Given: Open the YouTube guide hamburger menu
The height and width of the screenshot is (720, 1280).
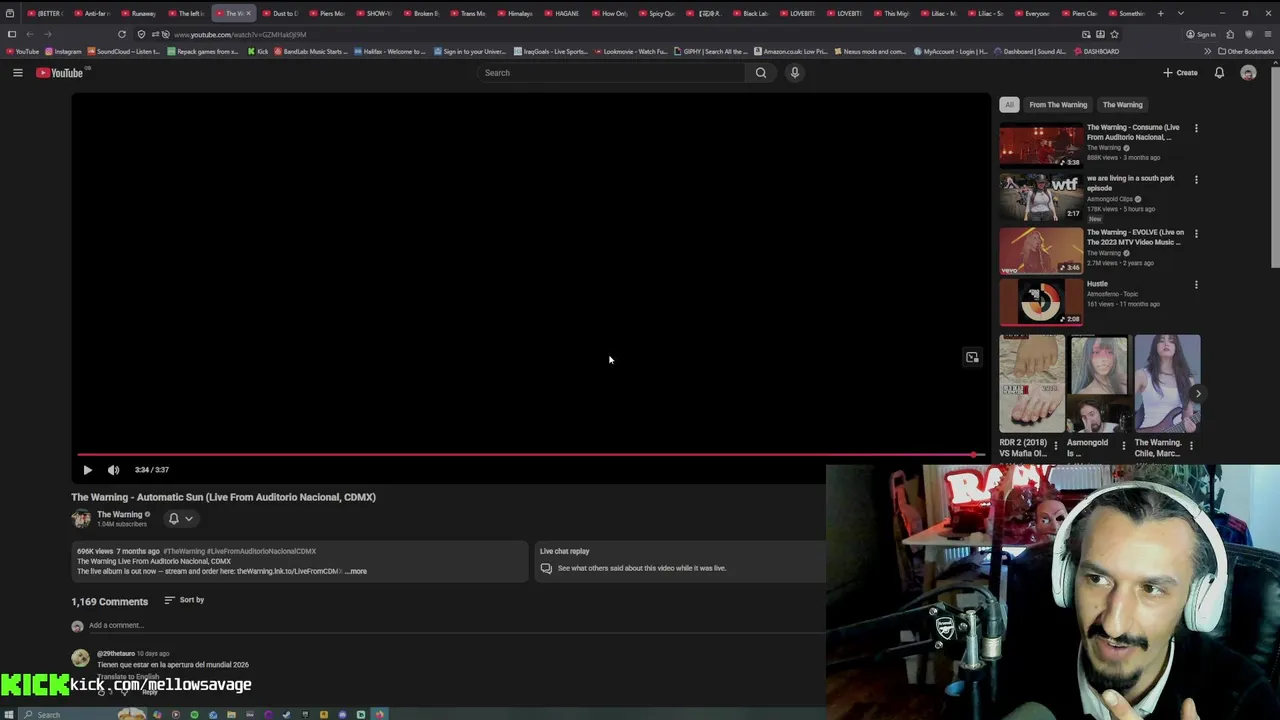Looking at the screenshot, I should click(x=17, y=73).
